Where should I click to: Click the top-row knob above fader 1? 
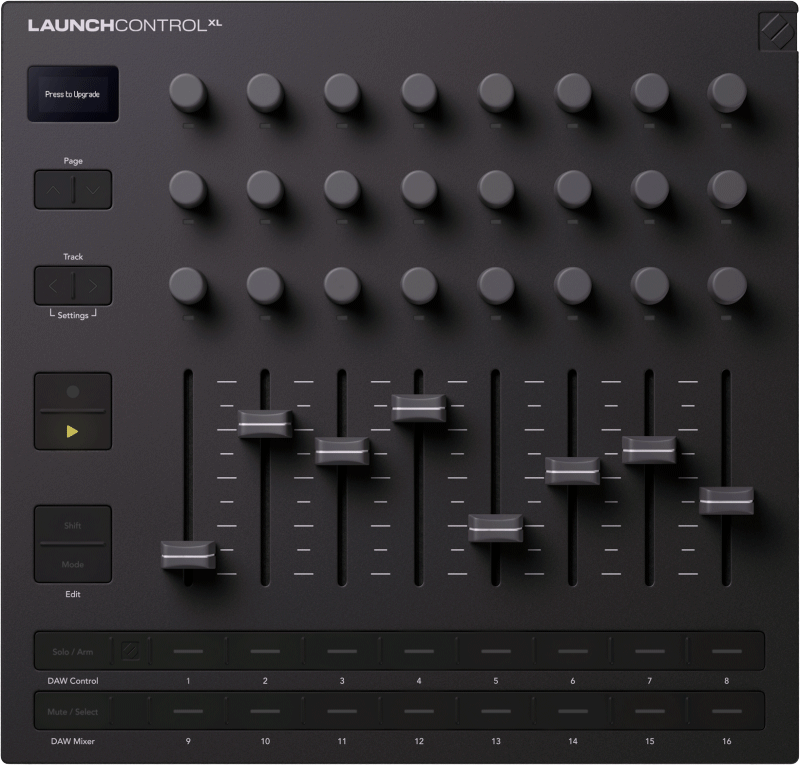click(188, 92)
